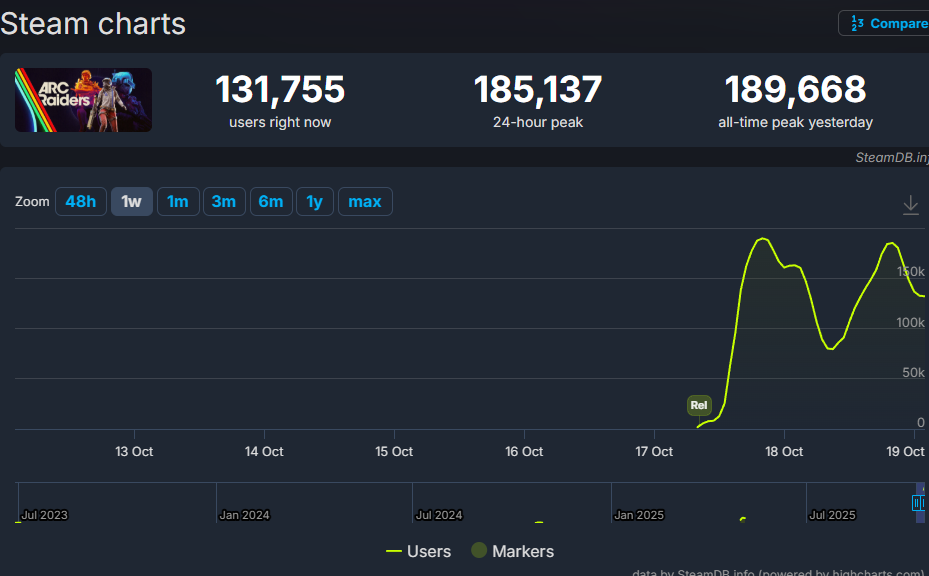The width and height of the screenshot is (929, 576).
Task: Click the 189,668 all-time peak value
Action: 795,89
